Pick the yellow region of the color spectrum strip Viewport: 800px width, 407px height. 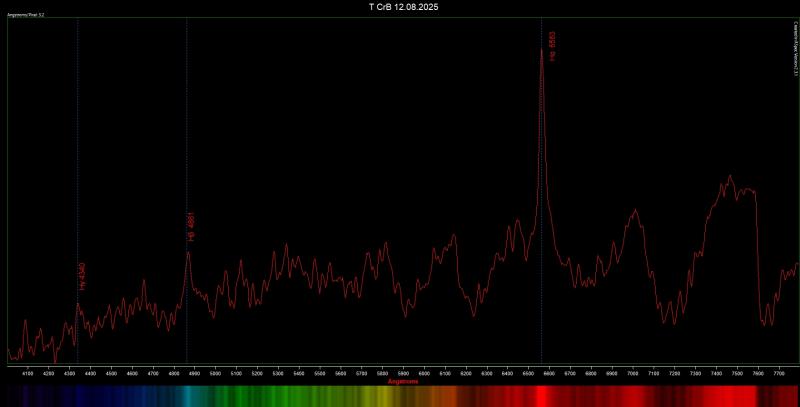click(x=380, y=396)
